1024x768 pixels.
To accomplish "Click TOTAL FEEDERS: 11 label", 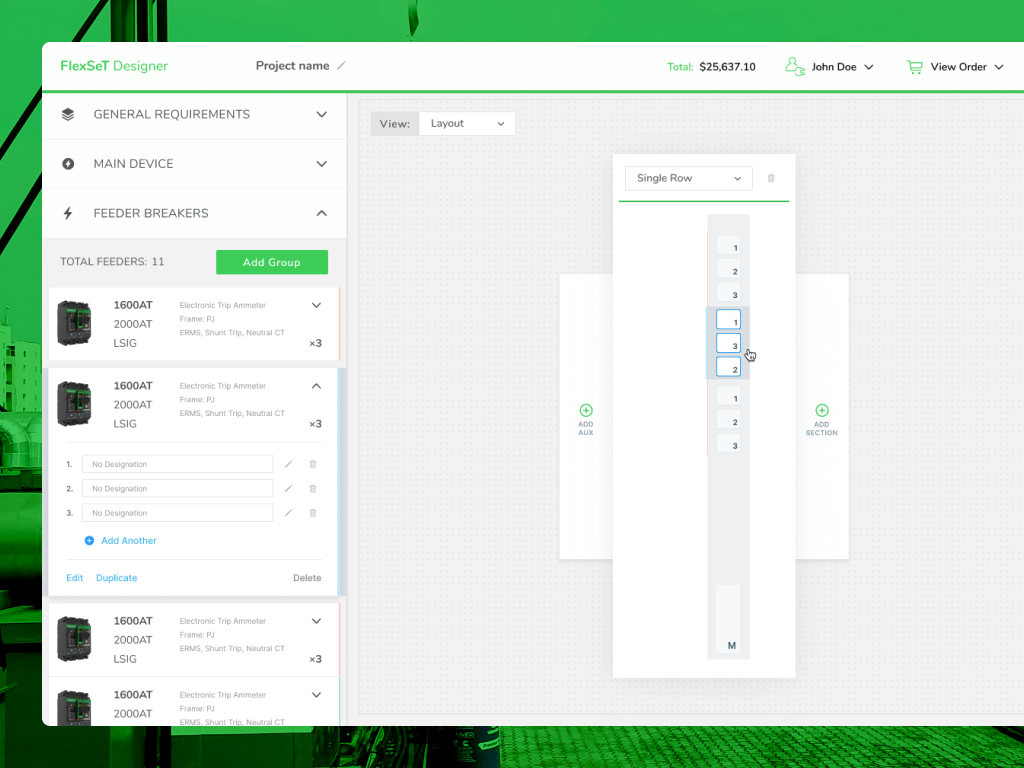I will 112,262.
